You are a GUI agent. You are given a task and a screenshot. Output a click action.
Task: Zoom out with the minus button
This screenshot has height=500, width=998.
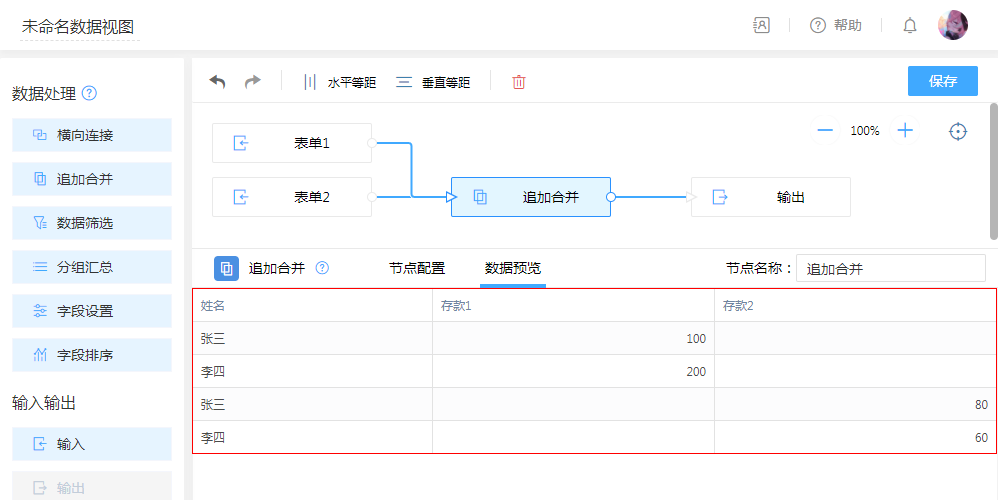(825, 131)
